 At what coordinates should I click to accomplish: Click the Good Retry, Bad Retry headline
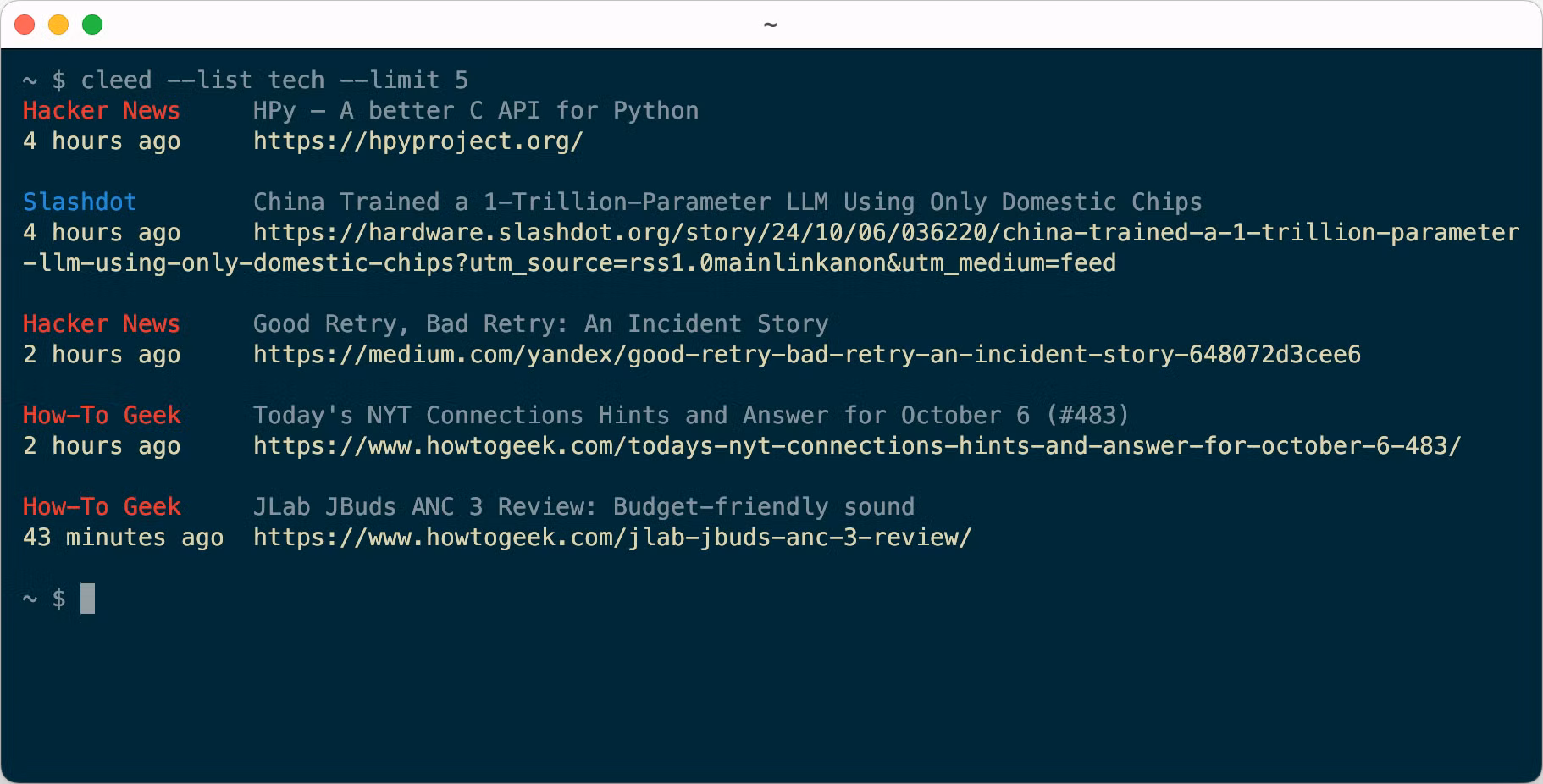coord(540,324)
